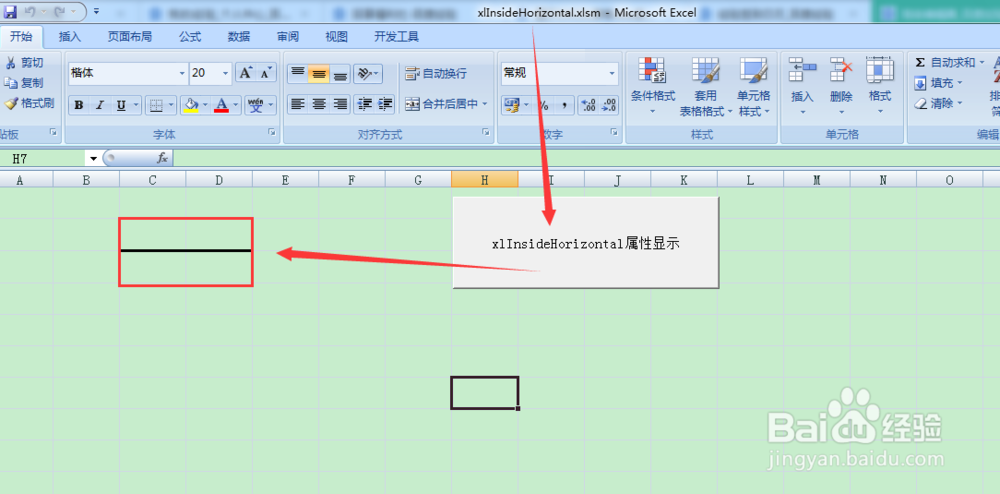The height and width of the screenshot is (494, 1000).
Task: Toggle center text alignment
Action: click(319, 103)
